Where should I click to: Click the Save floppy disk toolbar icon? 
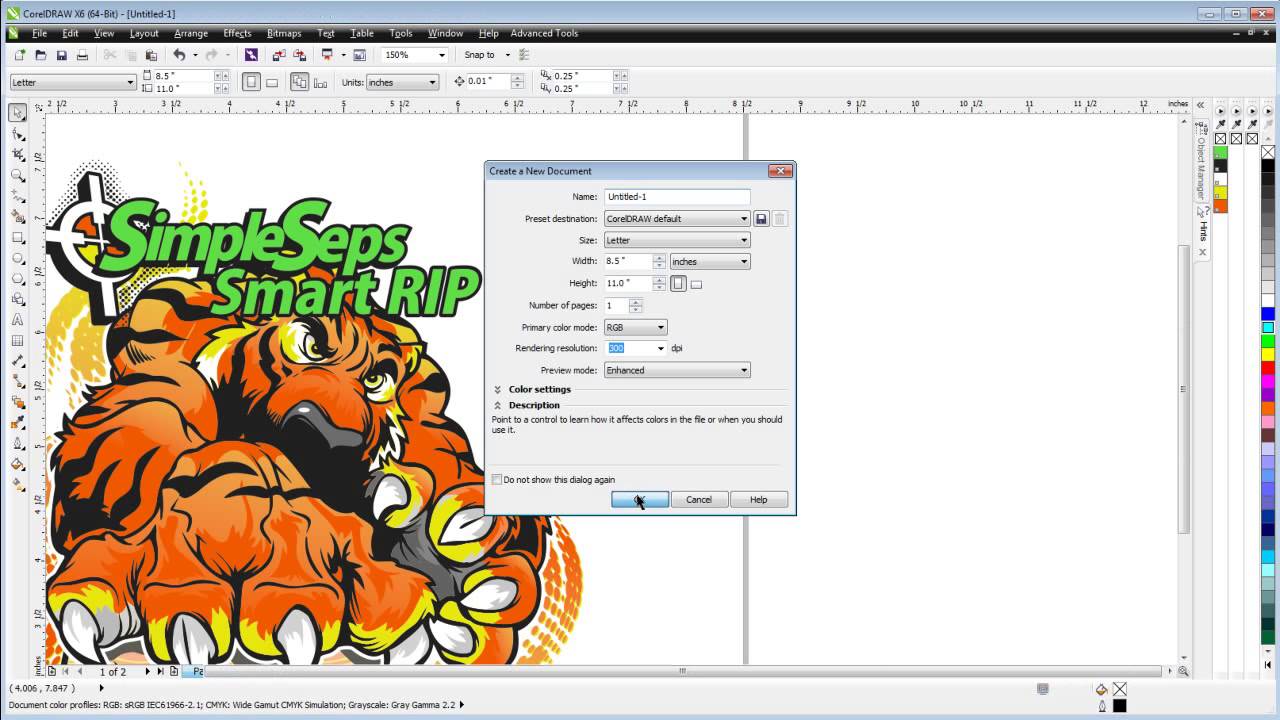(61, 55)
